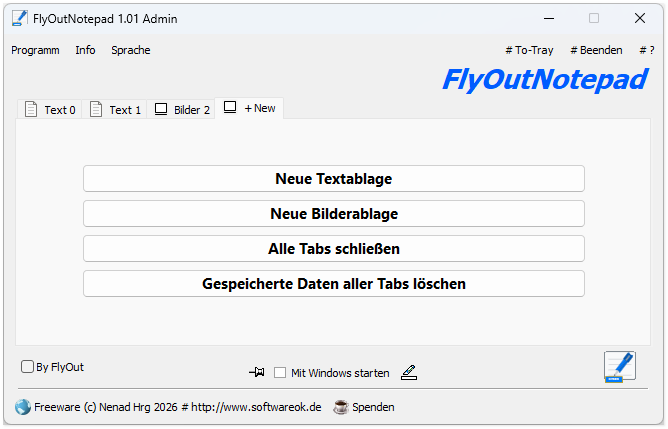Click the # To-Tray menu item
668x429 pixels.
[530, 50]
